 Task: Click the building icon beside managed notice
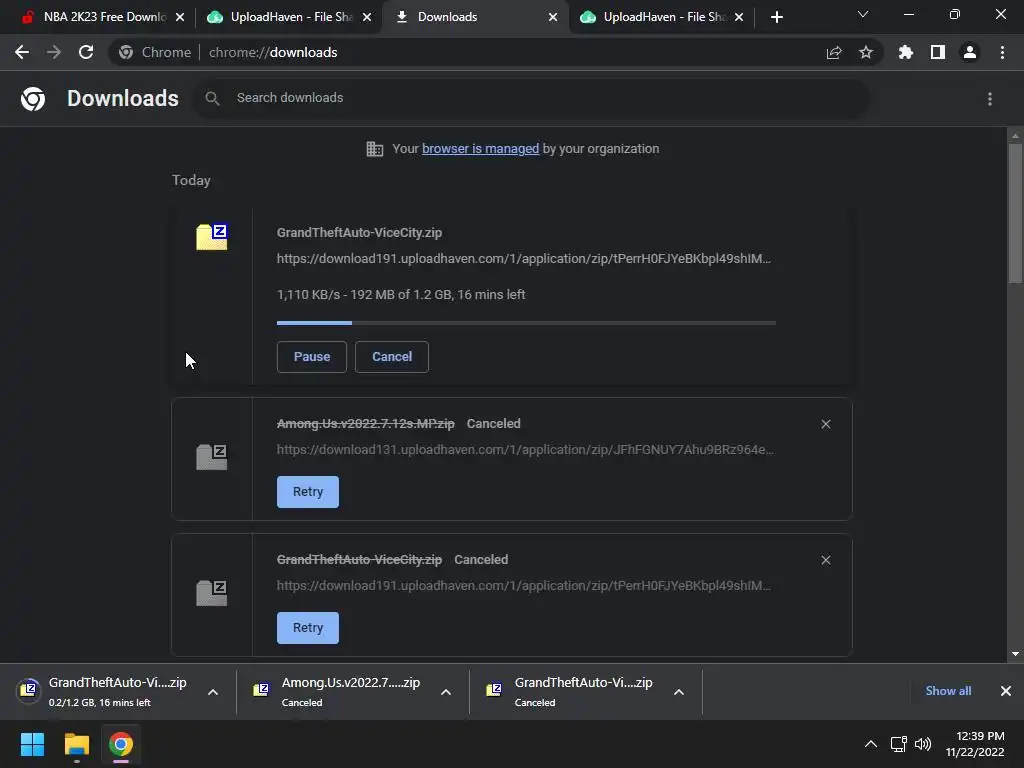click(x=375, y=149)
